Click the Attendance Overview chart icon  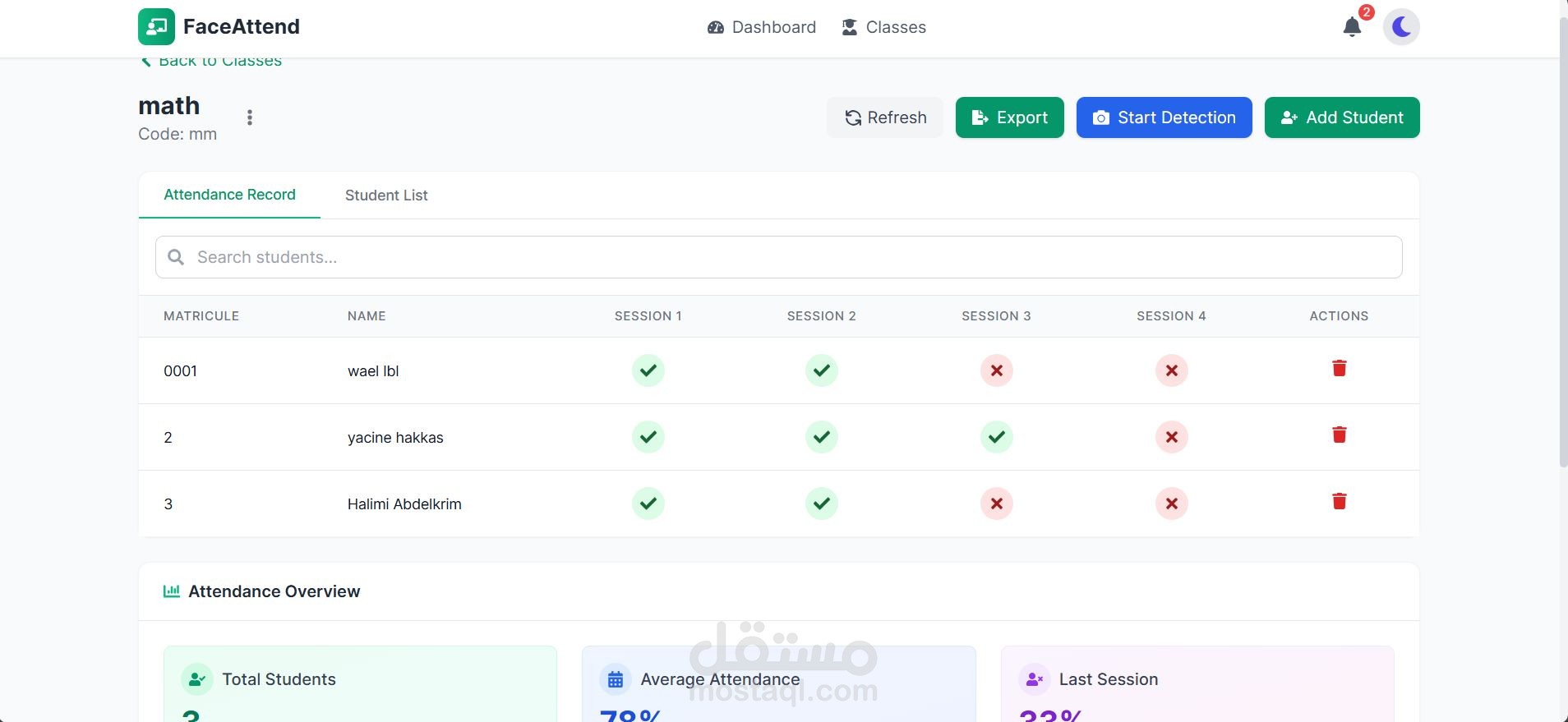pyautogui.click(x=171, y=591)
